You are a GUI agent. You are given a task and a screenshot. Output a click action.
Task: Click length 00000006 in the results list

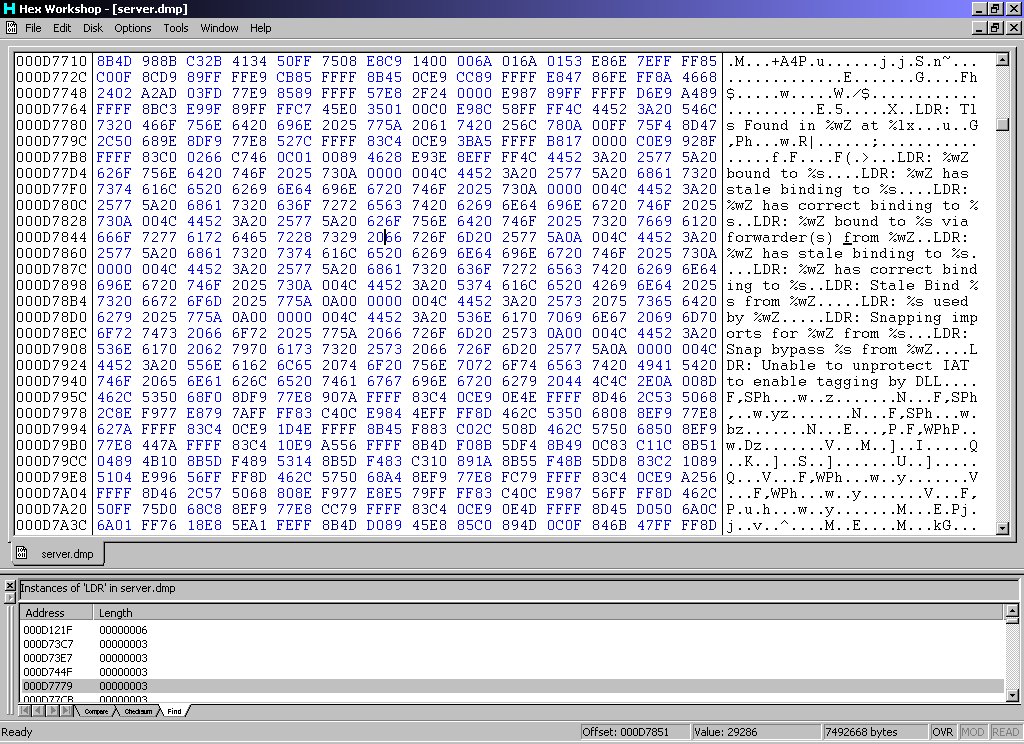[123, 630]
